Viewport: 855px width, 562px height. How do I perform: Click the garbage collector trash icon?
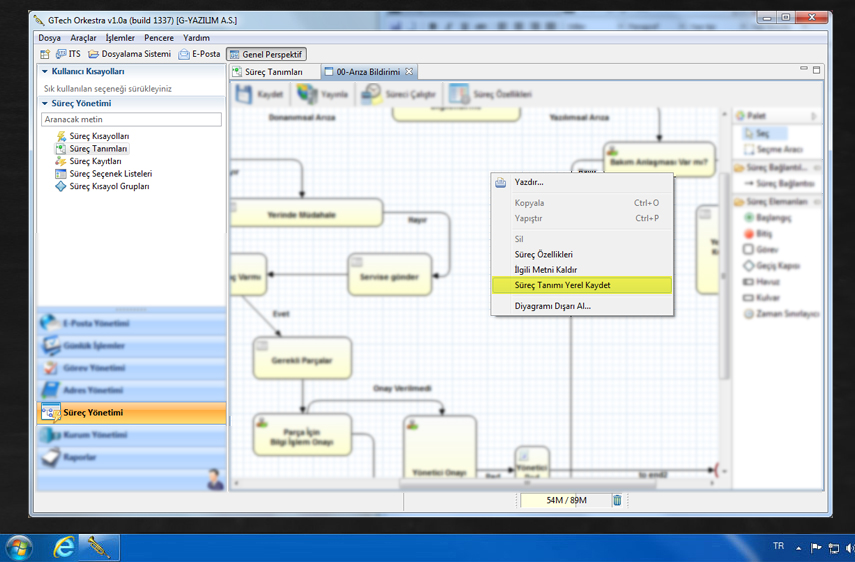click(617, 500)
